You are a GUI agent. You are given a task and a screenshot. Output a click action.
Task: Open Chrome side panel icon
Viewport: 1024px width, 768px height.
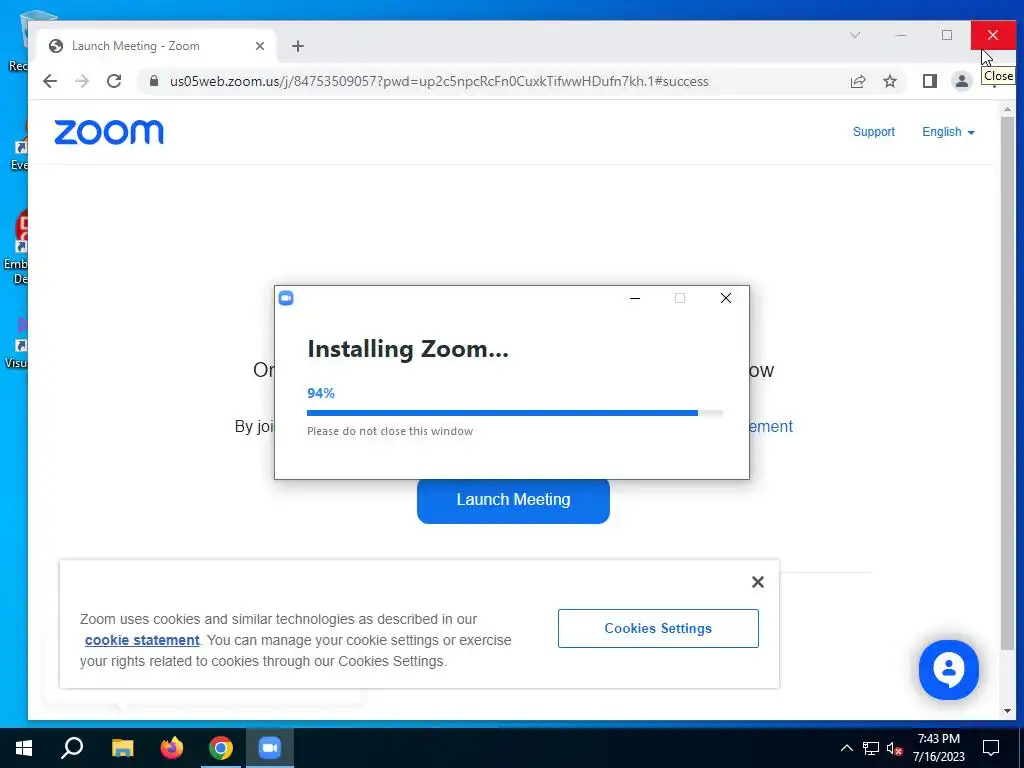click(929, 81)
